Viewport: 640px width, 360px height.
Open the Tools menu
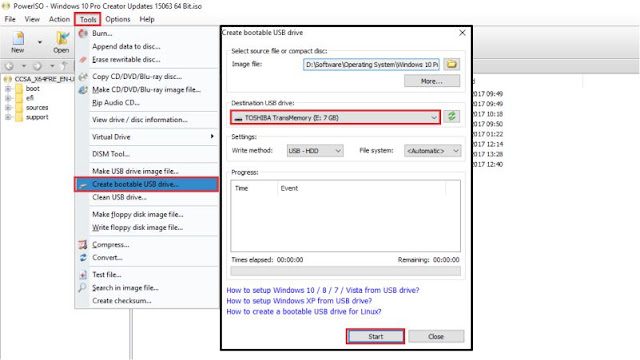point(88,19)
